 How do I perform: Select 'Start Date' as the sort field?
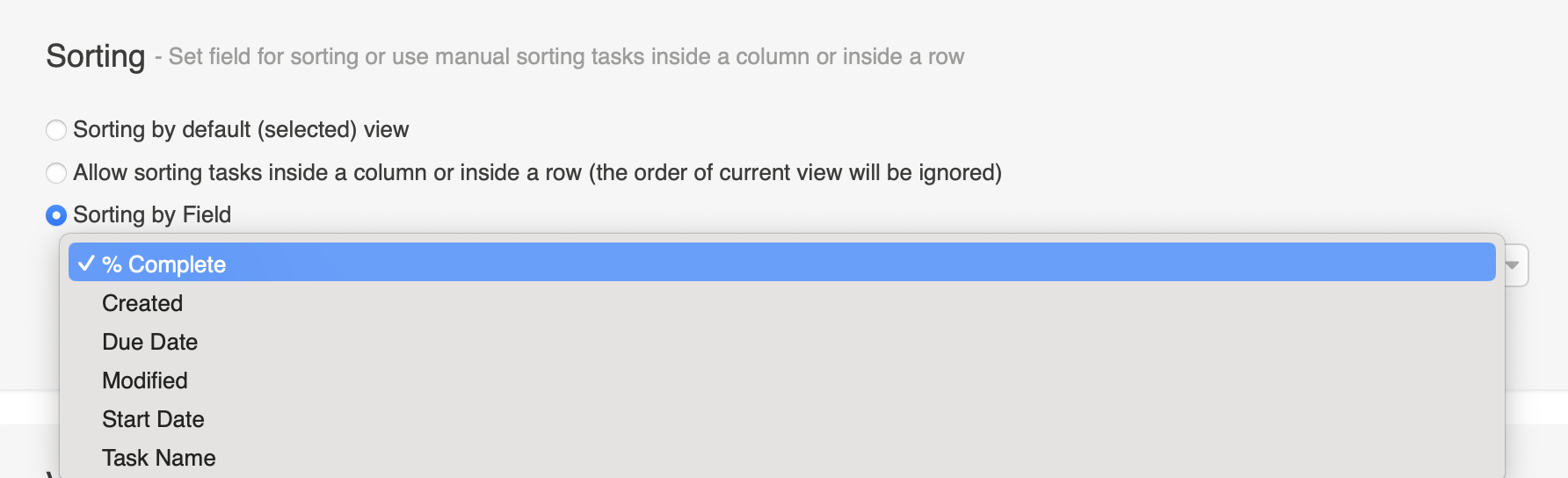[x=153, y=419]
